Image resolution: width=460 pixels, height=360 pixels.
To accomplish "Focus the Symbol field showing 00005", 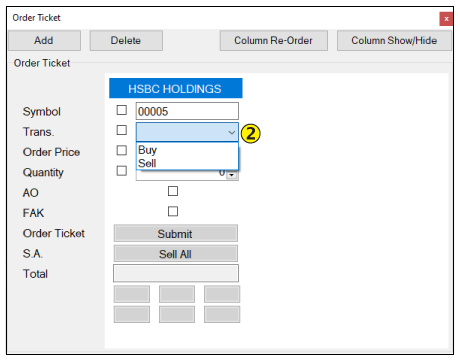I will click(187, 111).
